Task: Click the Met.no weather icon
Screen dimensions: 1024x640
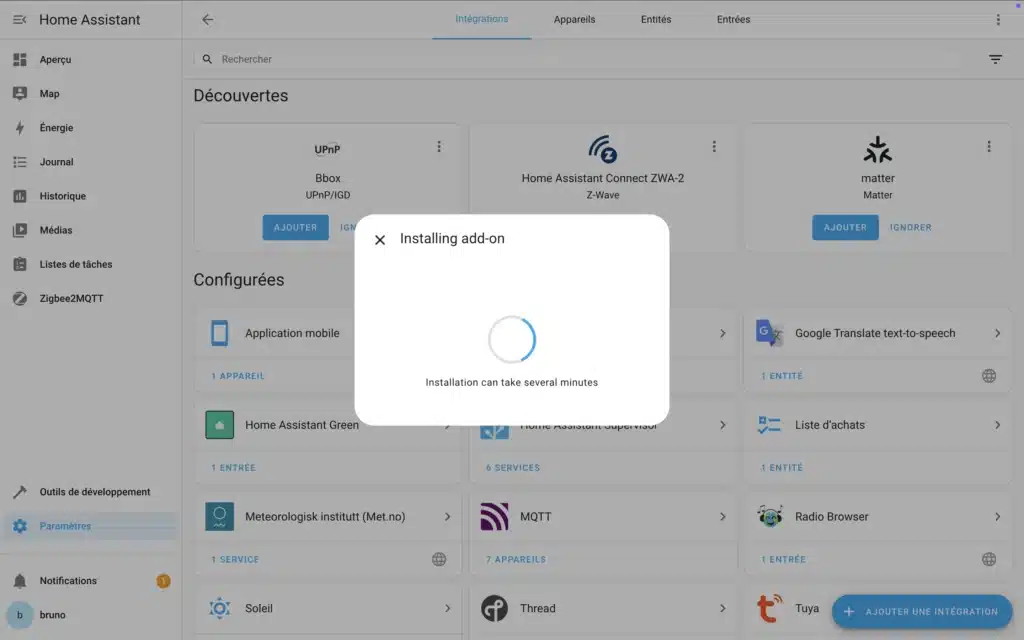Action: 219,517
